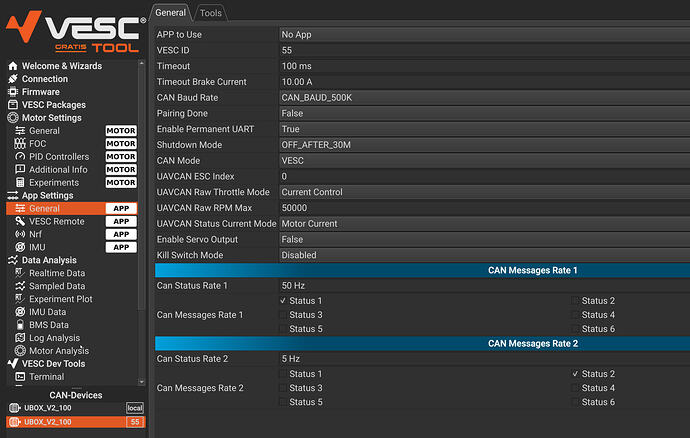690x438 pixels.
Task: Open the APP to Use dropdown
Action: (484, 35)
